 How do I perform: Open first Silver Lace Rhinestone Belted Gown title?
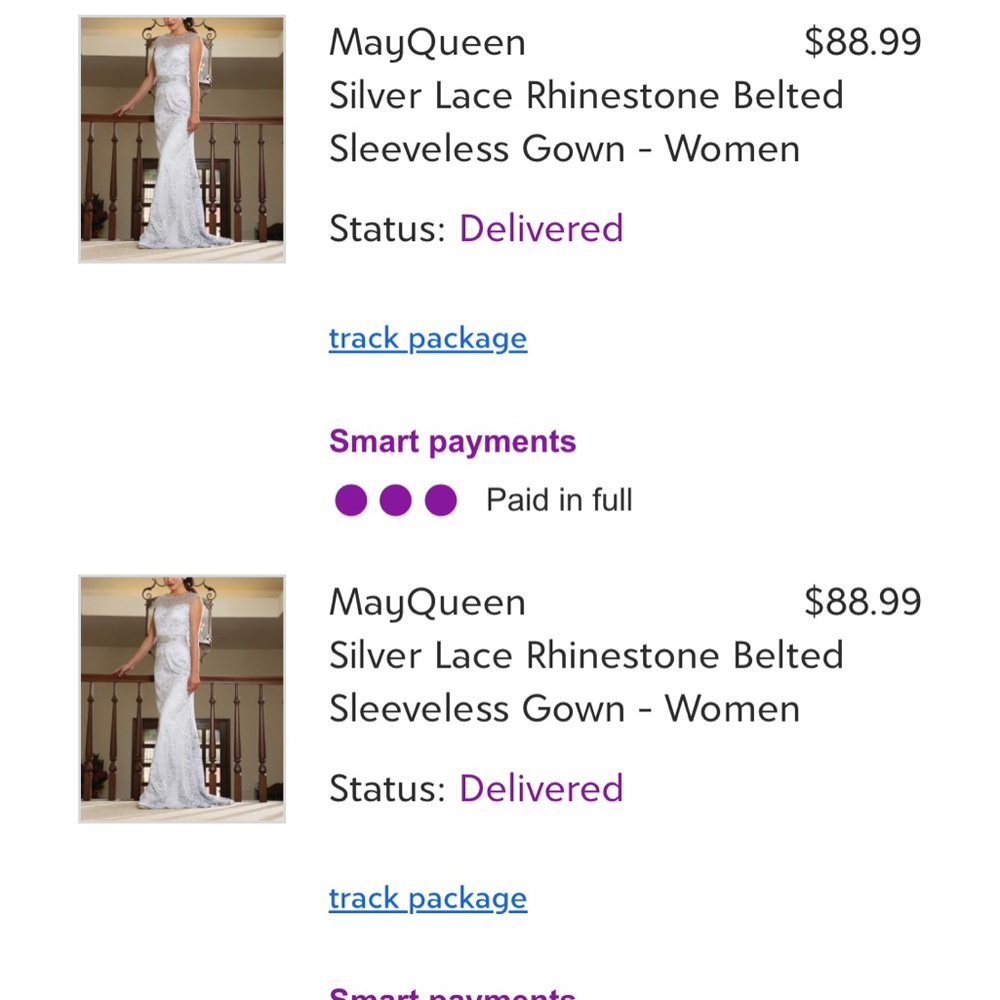586,122
